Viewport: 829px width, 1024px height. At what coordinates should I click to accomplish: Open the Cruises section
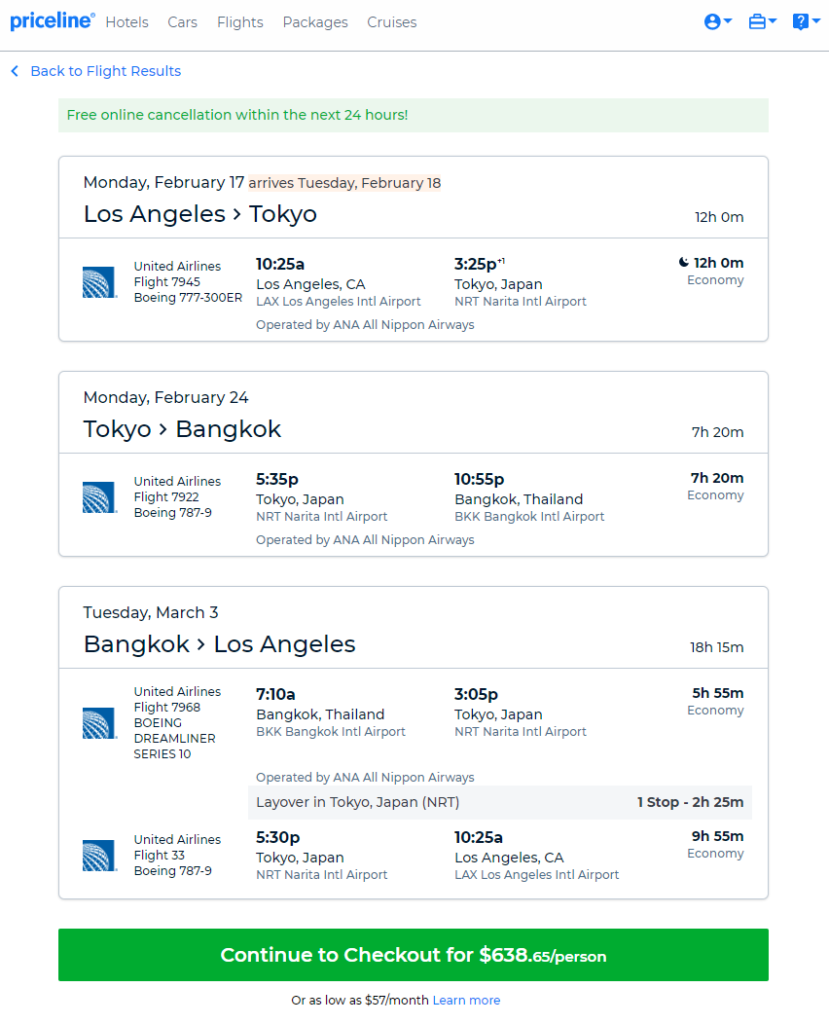click(x=391, y=22)
